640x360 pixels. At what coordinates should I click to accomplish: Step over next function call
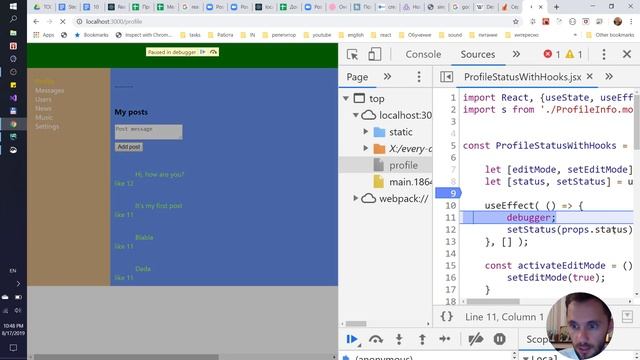point(376,339)
